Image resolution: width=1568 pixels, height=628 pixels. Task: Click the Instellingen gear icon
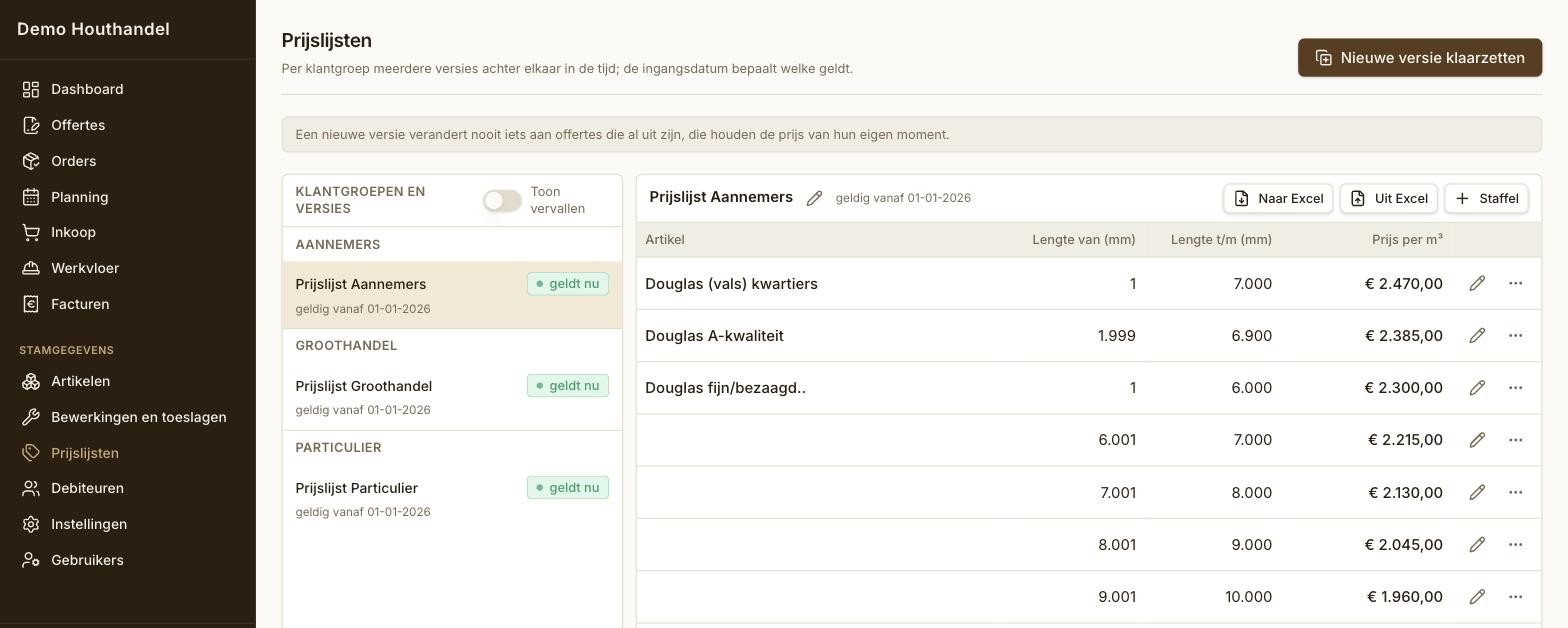31,524
